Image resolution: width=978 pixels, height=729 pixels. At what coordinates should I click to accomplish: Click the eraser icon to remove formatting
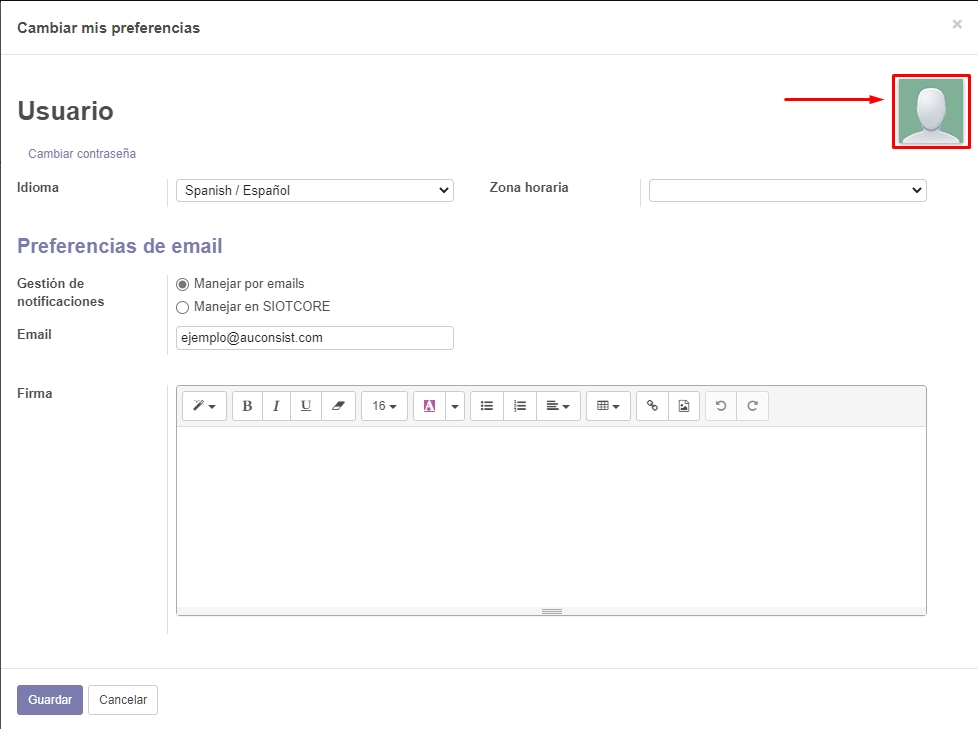(x=337, y=406)
